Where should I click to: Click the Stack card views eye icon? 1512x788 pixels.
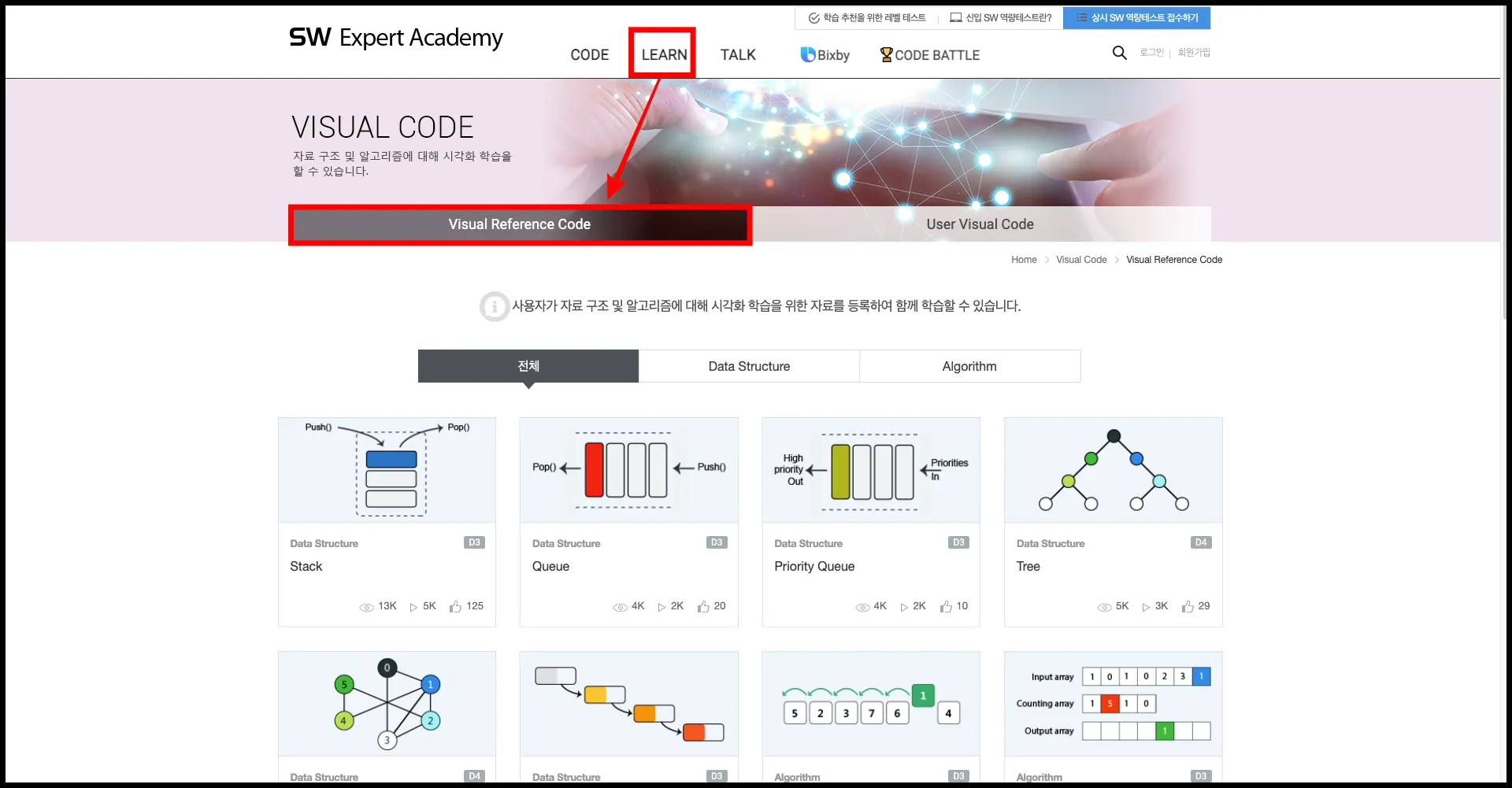pyautogui.click(x=366, y=607)
